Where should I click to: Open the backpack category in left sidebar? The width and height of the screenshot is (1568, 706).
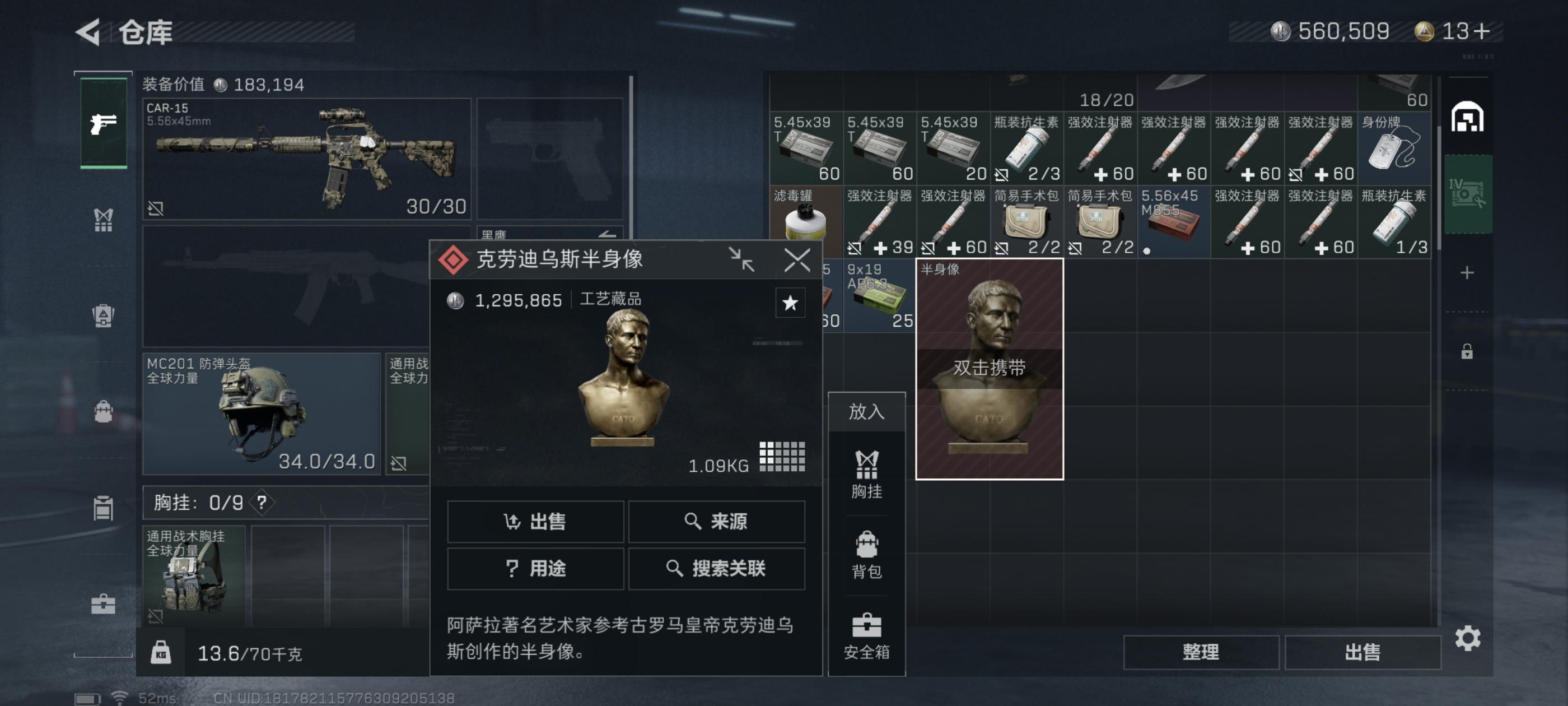click(x=104, y=412)
